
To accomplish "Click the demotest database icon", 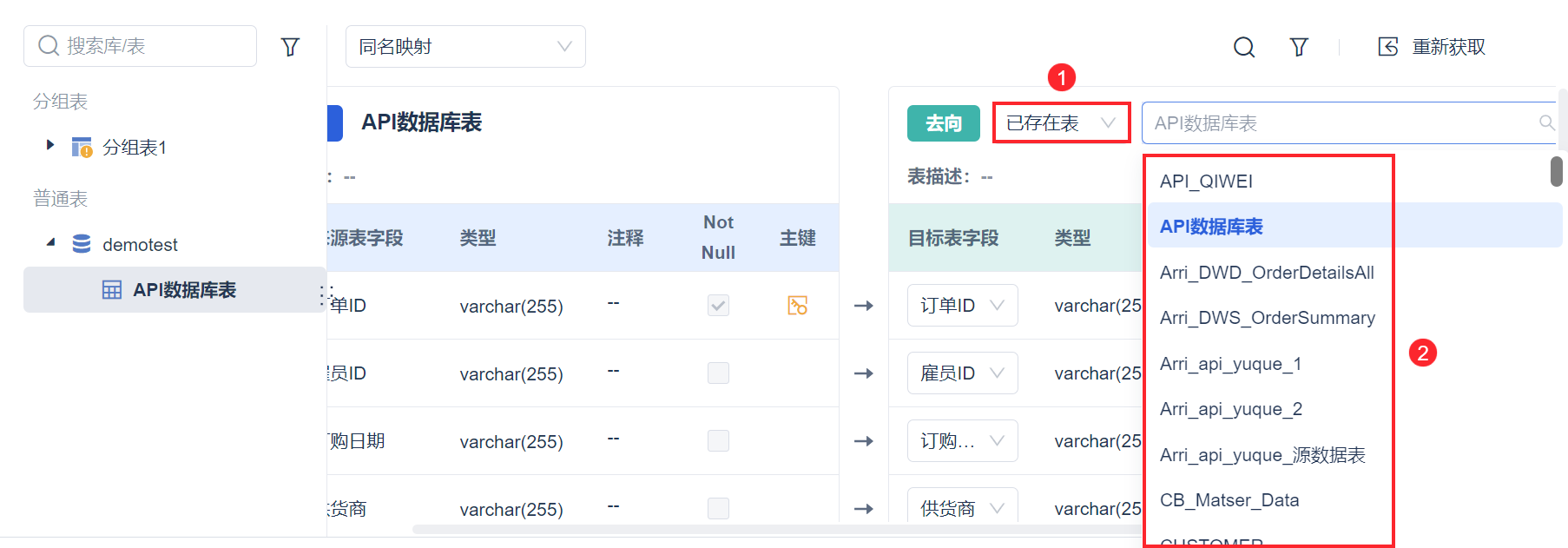I will tap(82, 244).
